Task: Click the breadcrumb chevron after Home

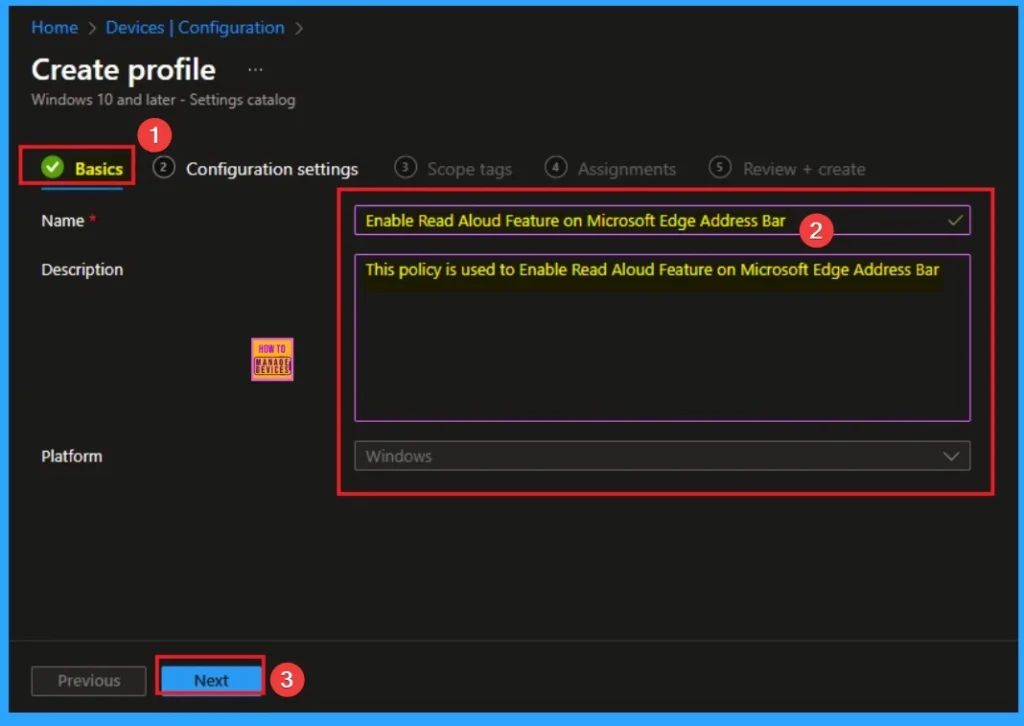Action: [x=91, y=28]
